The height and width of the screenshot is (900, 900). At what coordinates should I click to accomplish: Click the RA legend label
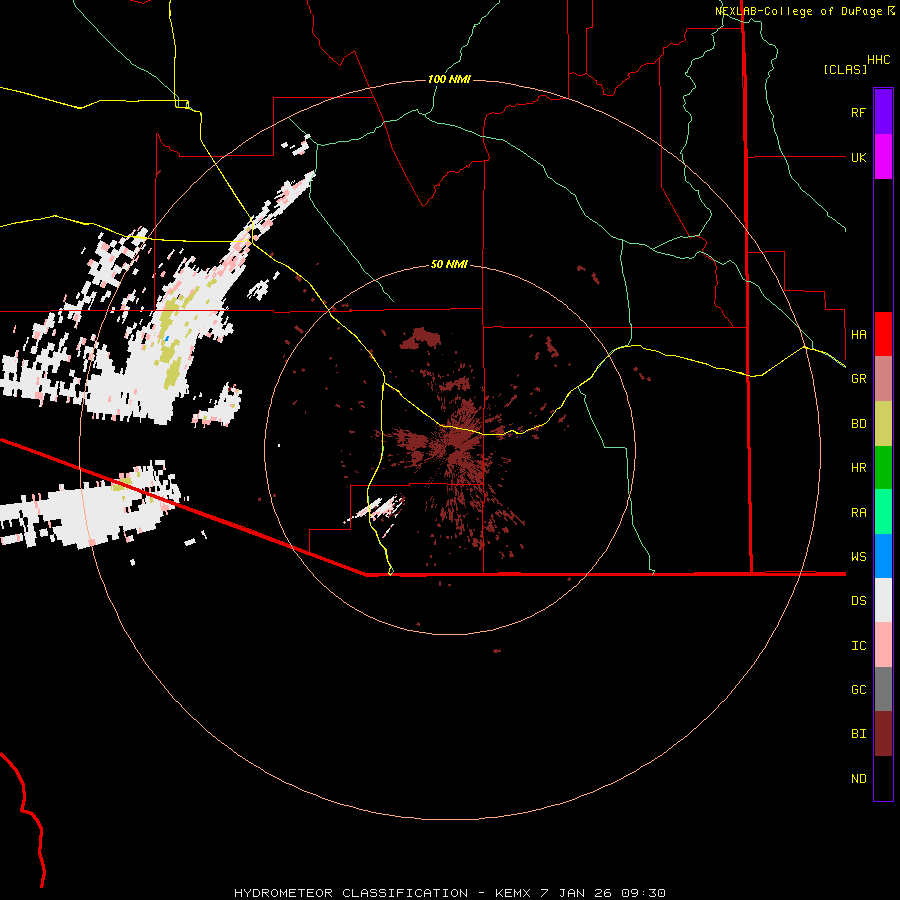pos(858,512)
